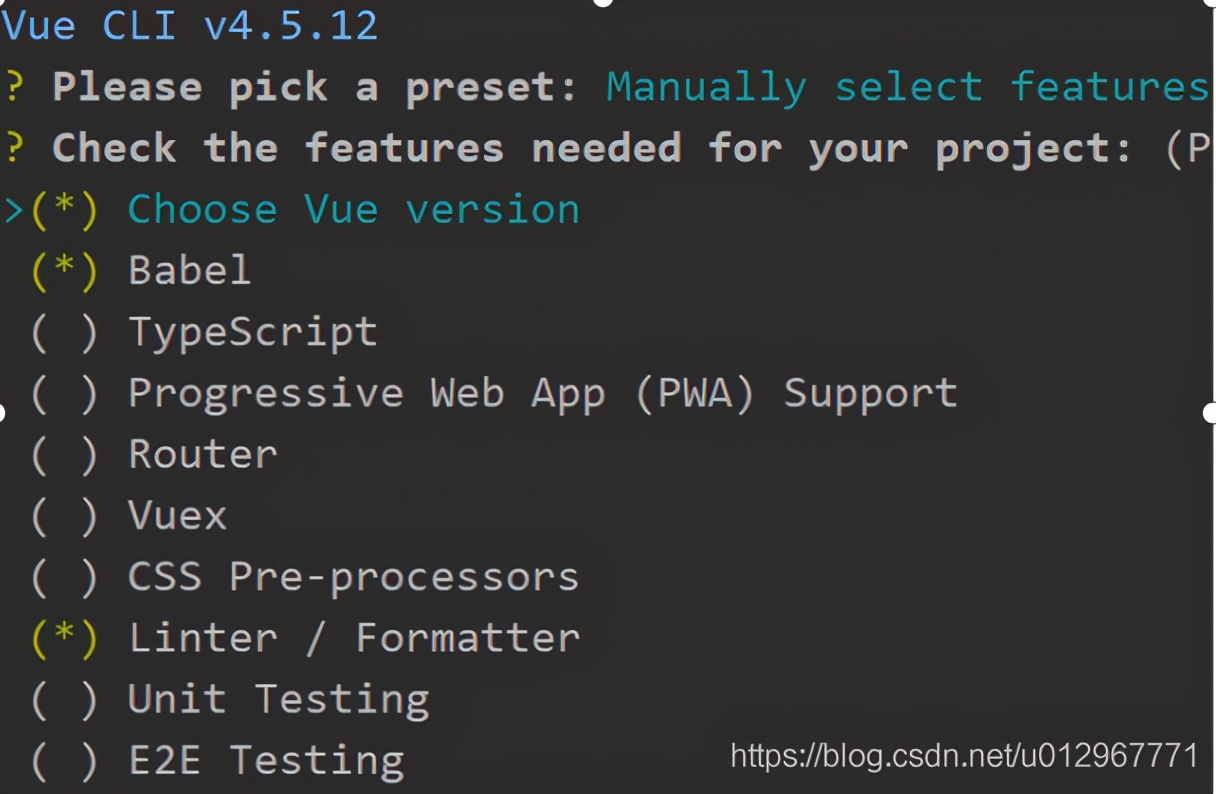Open the blog.csdn.net watermark link

click(964, 754)
